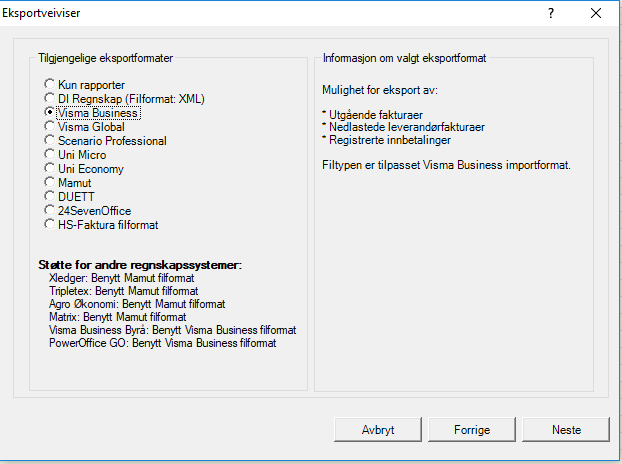
Task: Click the 'Xledger: Benytt Mamut filformat' text
Action: coord(121,278)
